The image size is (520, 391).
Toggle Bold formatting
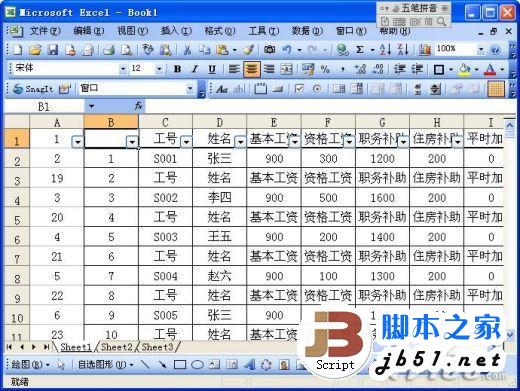[177, 69]
